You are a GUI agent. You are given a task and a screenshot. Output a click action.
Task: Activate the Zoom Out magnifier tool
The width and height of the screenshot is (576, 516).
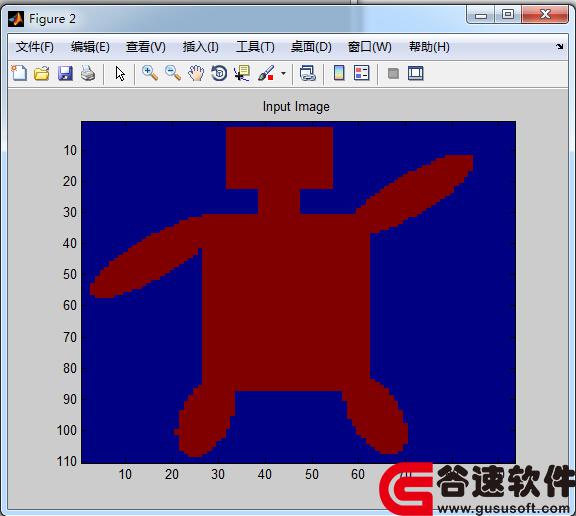[173, 73]
